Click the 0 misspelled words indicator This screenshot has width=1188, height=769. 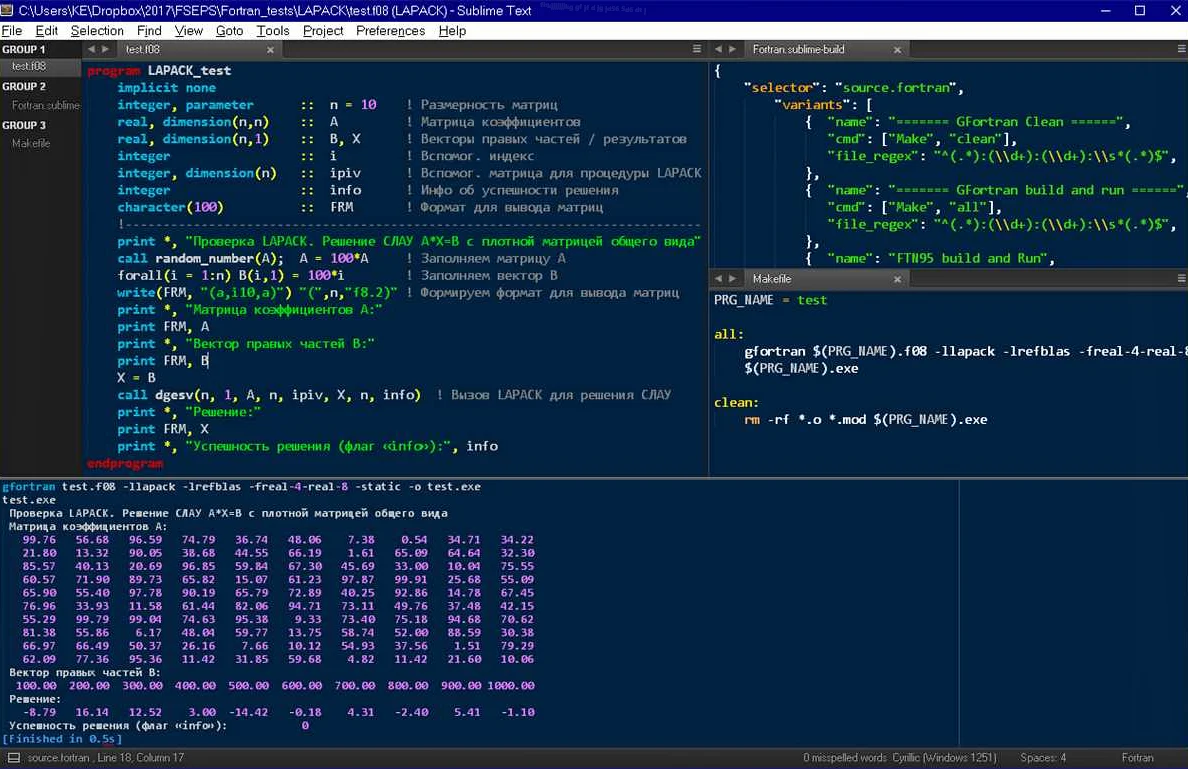coord(847,758)
